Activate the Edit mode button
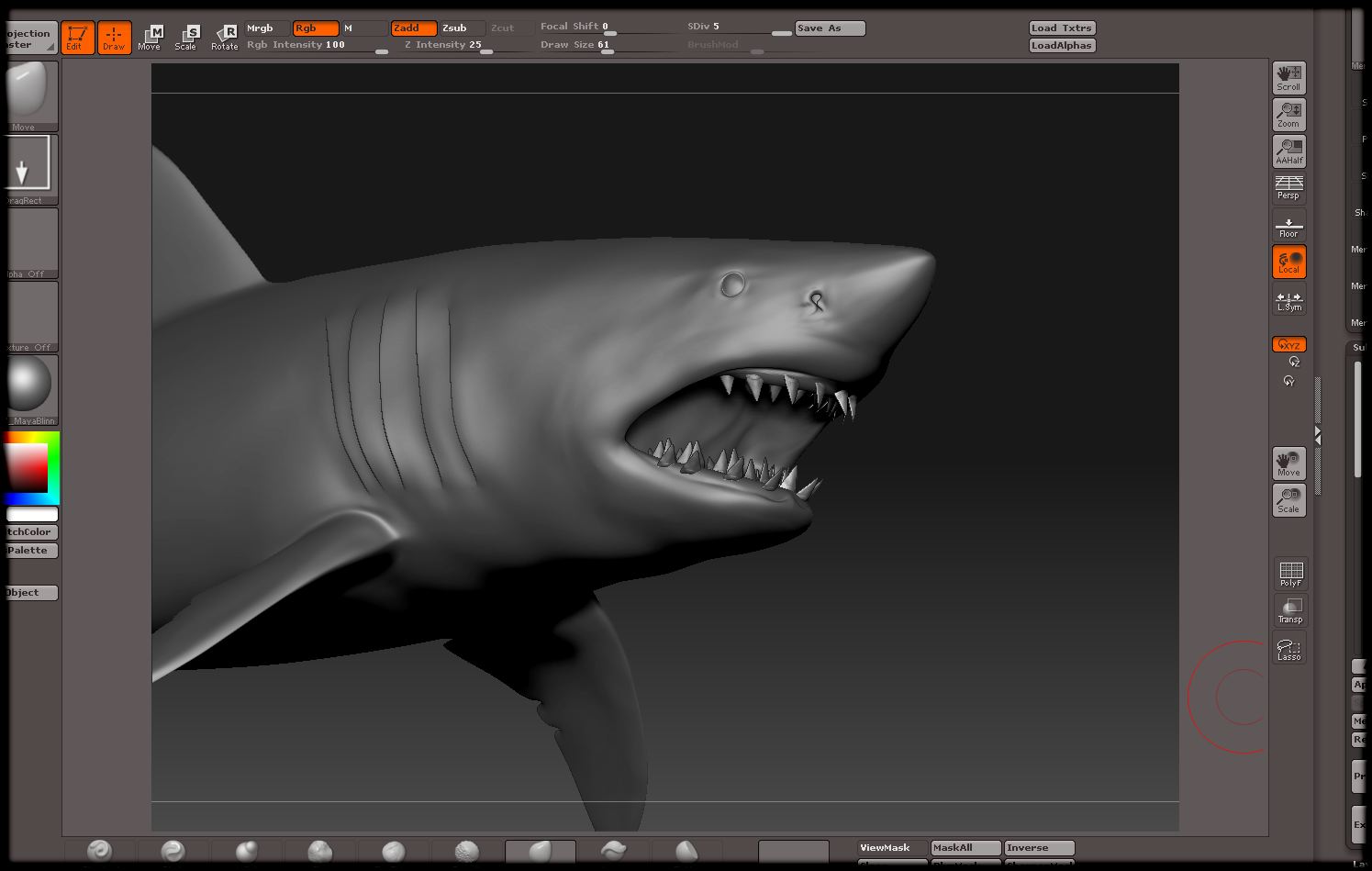1372x871 pixels. [77, 38]
